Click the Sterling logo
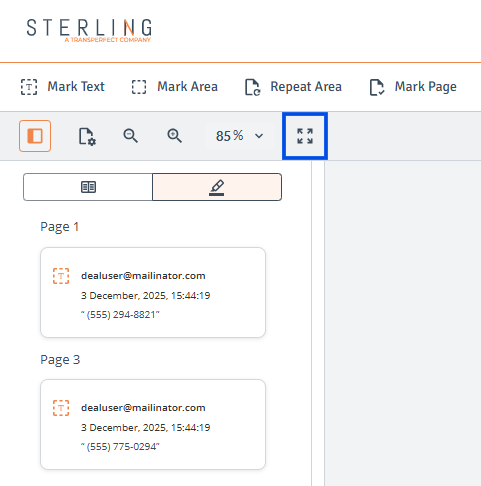Screen dimensions: 481x486 (x=89, y=30)
